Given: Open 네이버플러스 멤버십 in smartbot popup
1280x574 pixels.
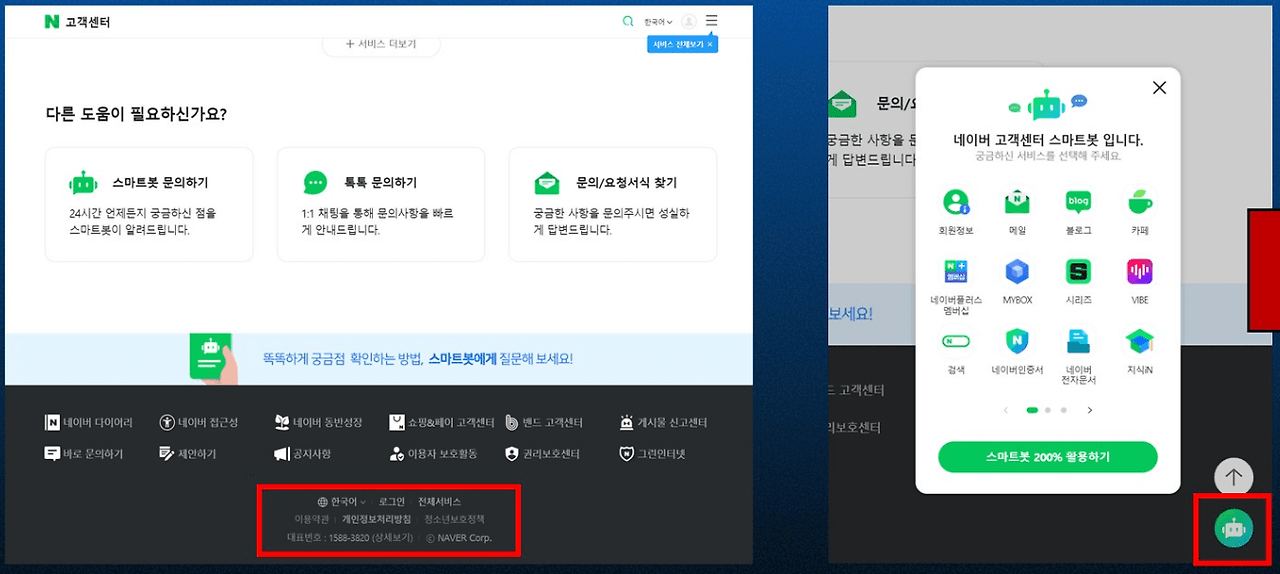Looking at the screenshot, I should point(956,287).
